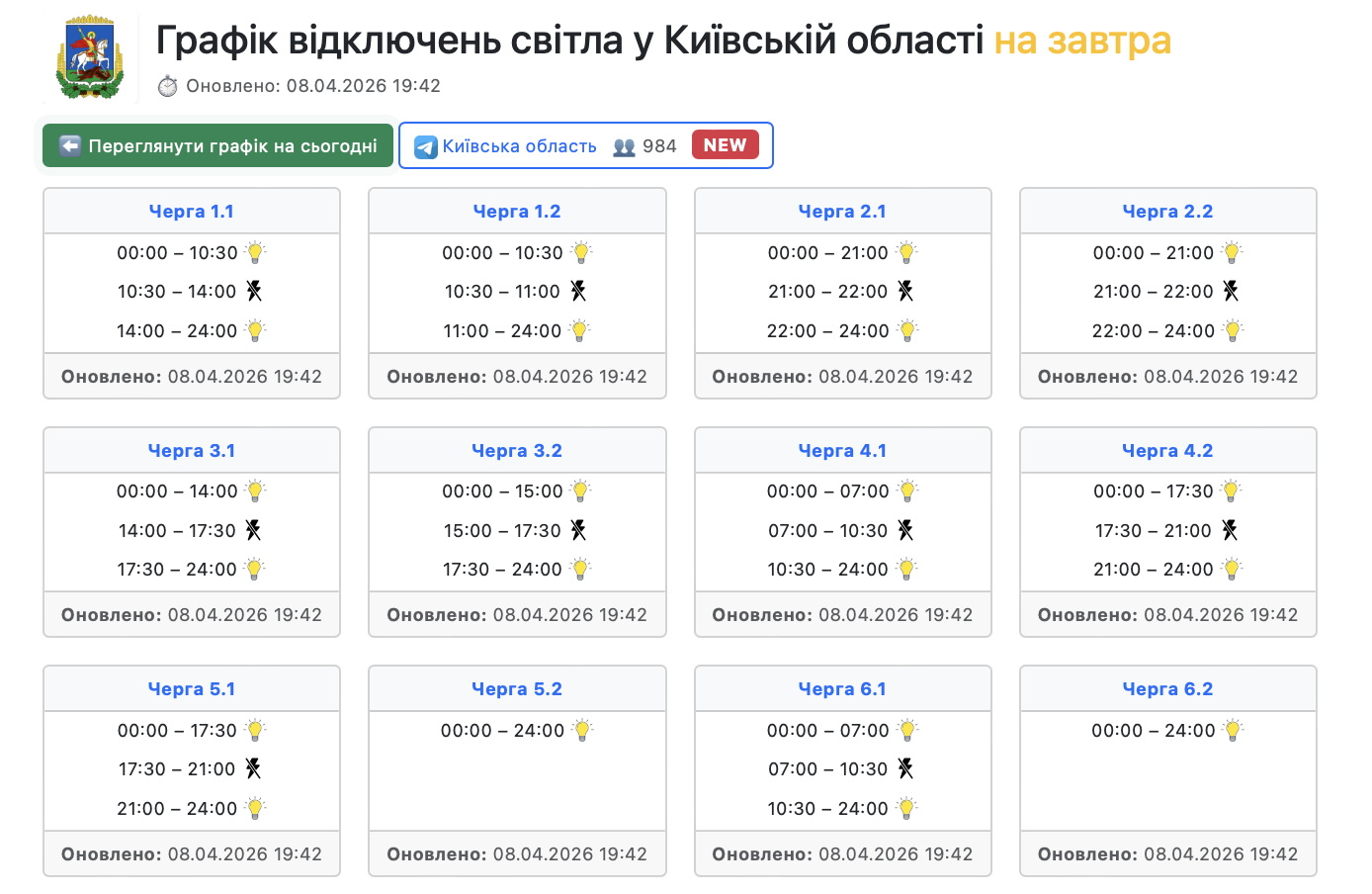Open the Черга 1.2 heading link
Viewport: 1372px width, 894px height.
click(x=517, y=212)
